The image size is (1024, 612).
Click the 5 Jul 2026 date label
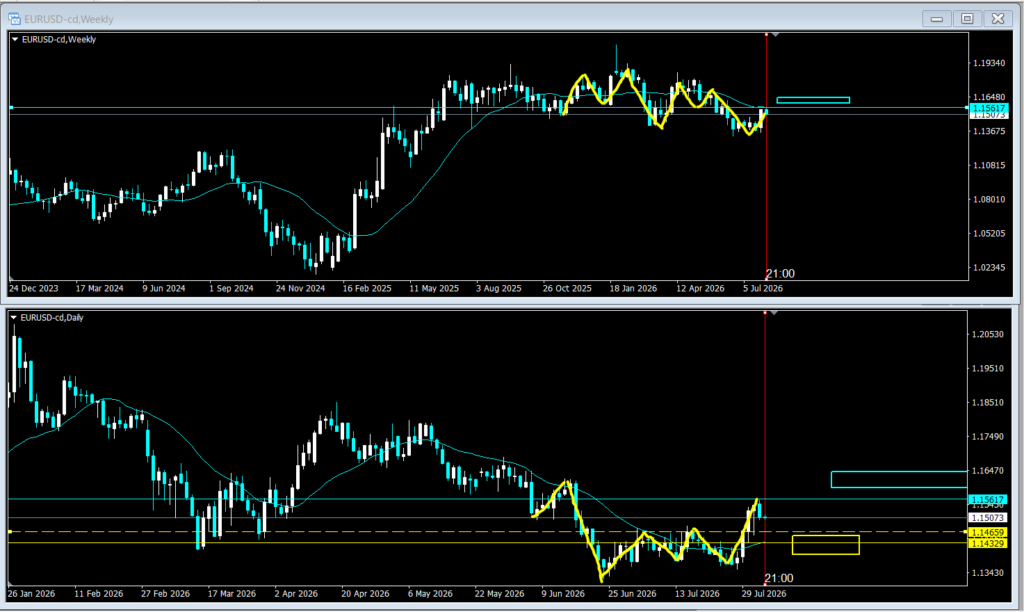(x=763, y=288)
